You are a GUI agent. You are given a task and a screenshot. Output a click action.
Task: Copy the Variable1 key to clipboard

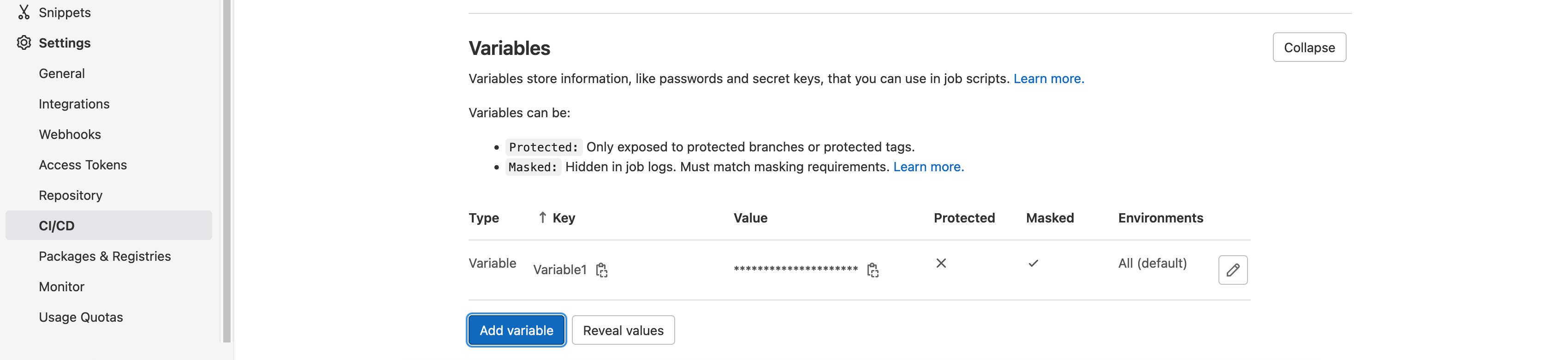[601, 270]
